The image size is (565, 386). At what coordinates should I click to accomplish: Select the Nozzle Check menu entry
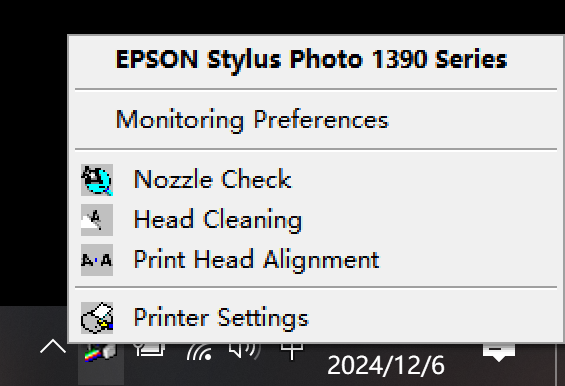pyautogui.click(x=316, y=180)
